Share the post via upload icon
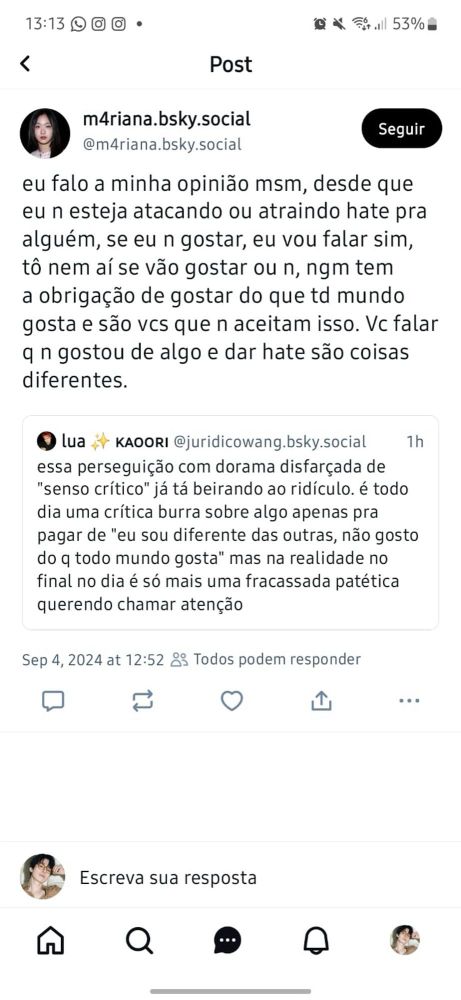 click(x=321, y=702)
